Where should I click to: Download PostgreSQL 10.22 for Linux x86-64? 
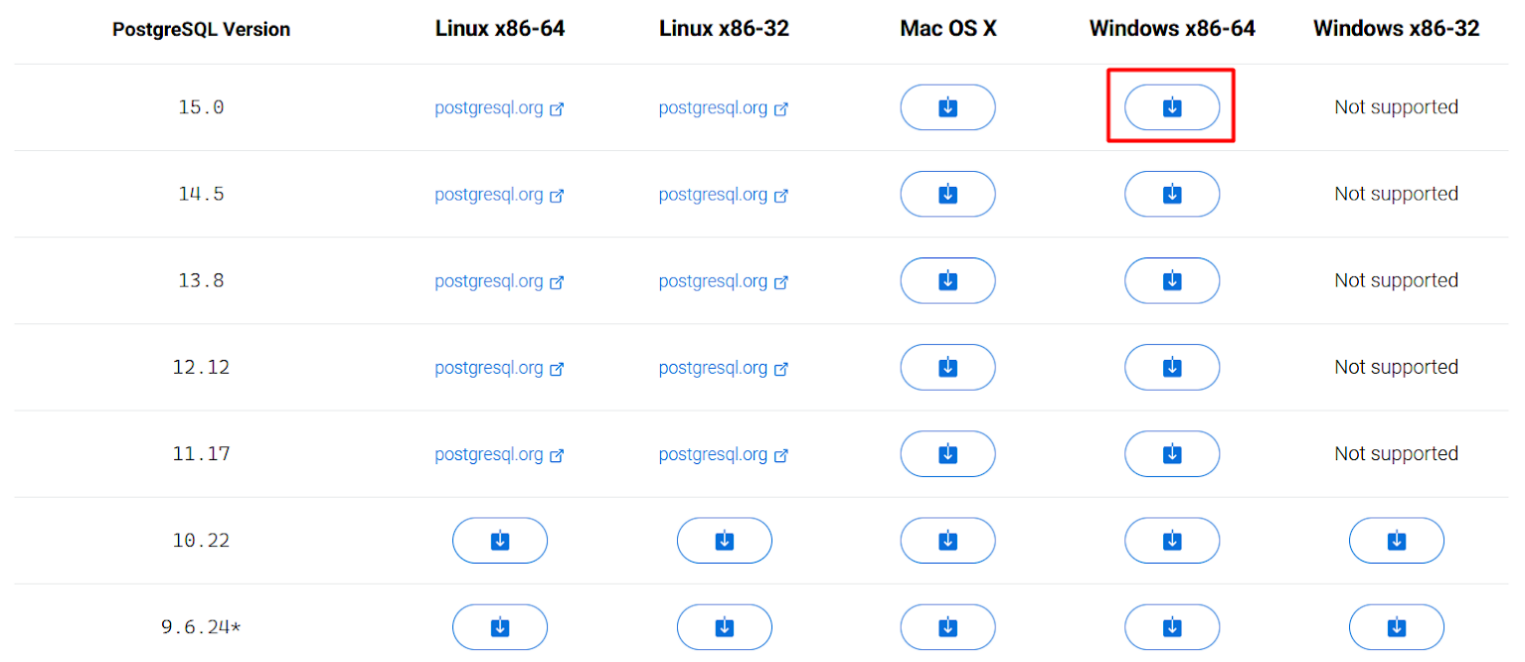coord(499,540)
